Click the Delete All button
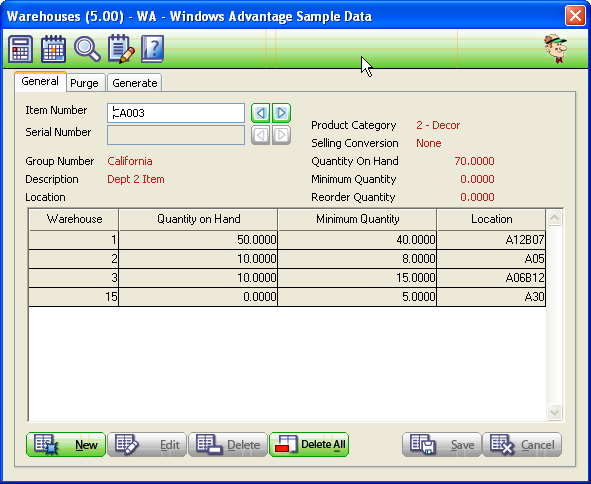Image resolution: width=591 pixels, height=484 pixels. [x=309, y=445]
